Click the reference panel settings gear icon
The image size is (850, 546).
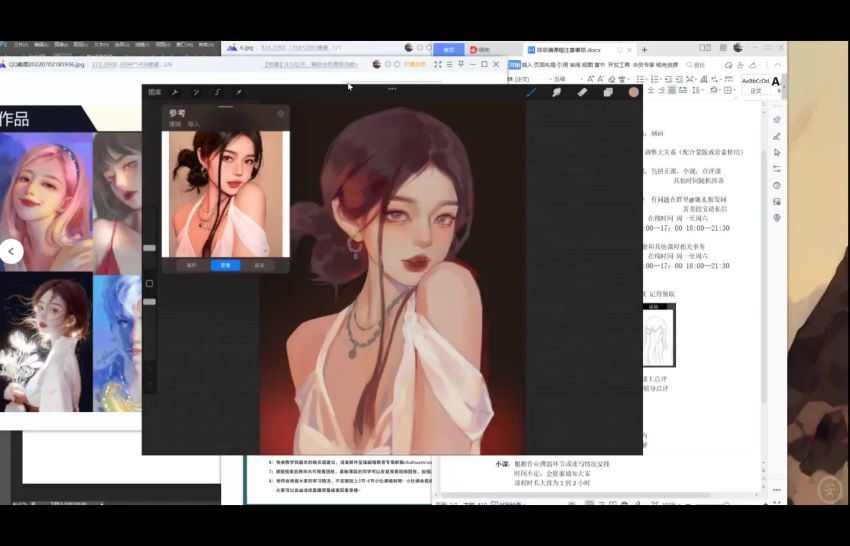pos(280,113)
